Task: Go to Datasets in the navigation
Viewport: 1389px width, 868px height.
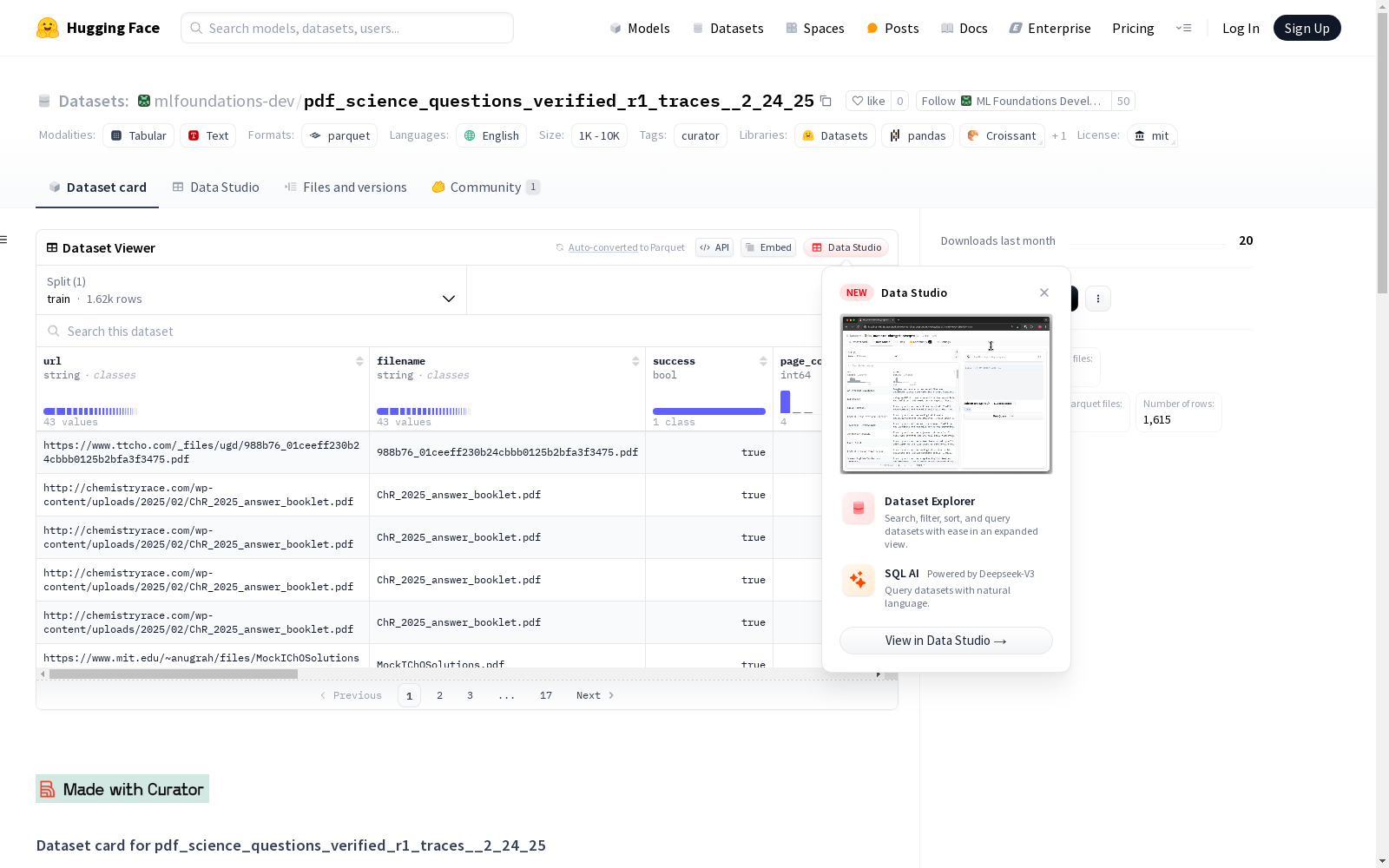Action: 727,28
